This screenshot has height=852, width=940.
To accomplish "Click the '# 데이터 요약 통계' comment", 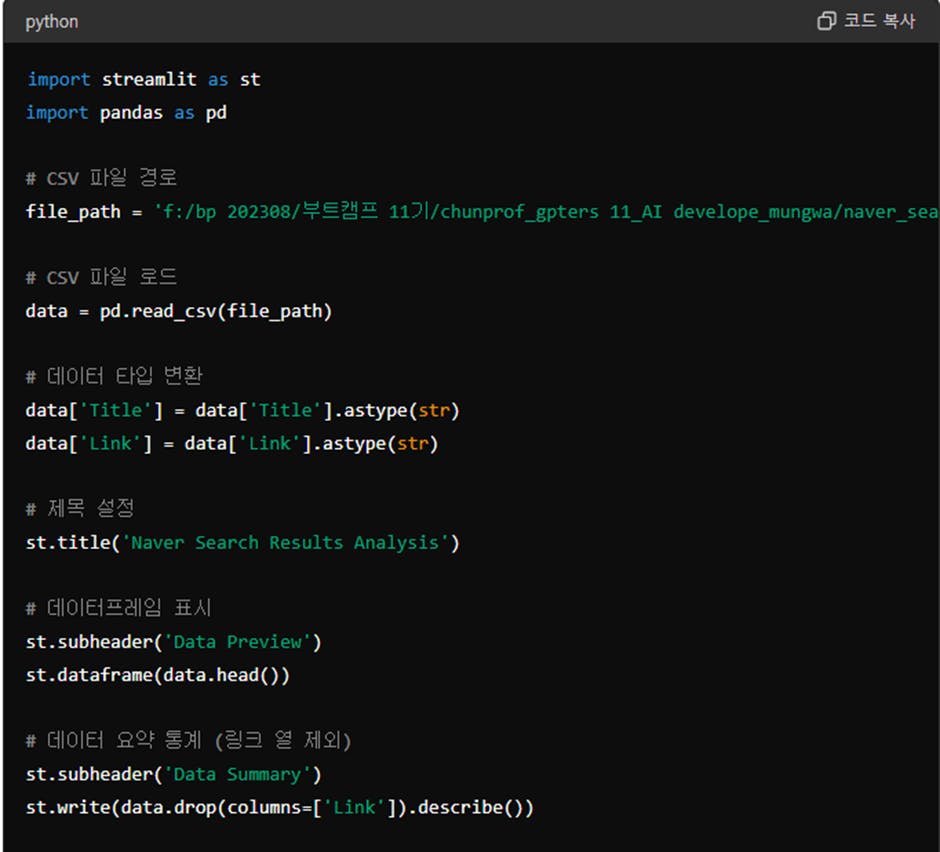I will 188,740.
